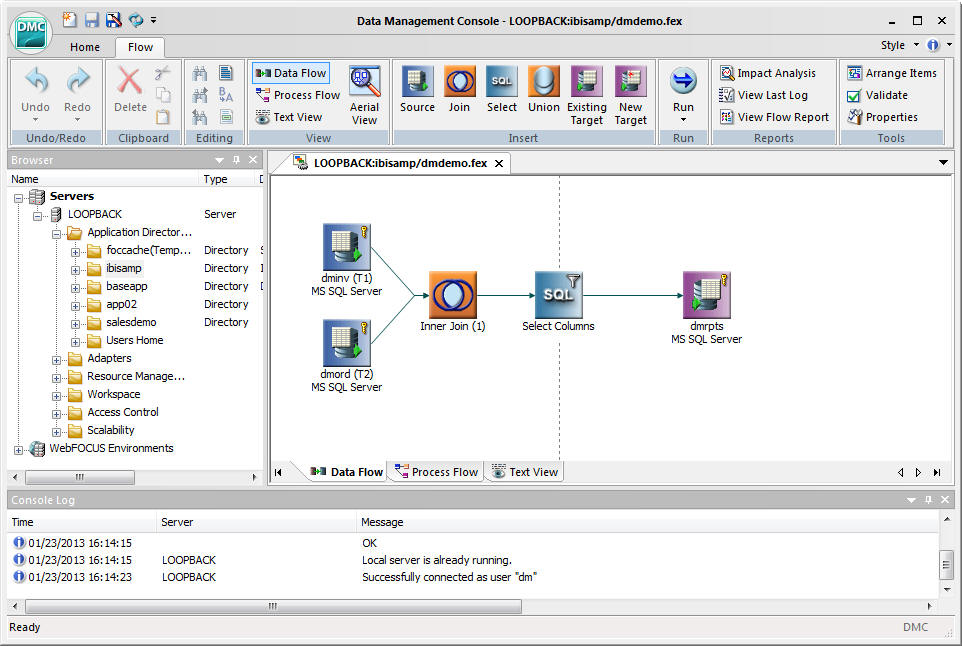Click the Save All icon in quick access toolbar
This screenshot has width=962, height=646.
click(x=114, y=20)
